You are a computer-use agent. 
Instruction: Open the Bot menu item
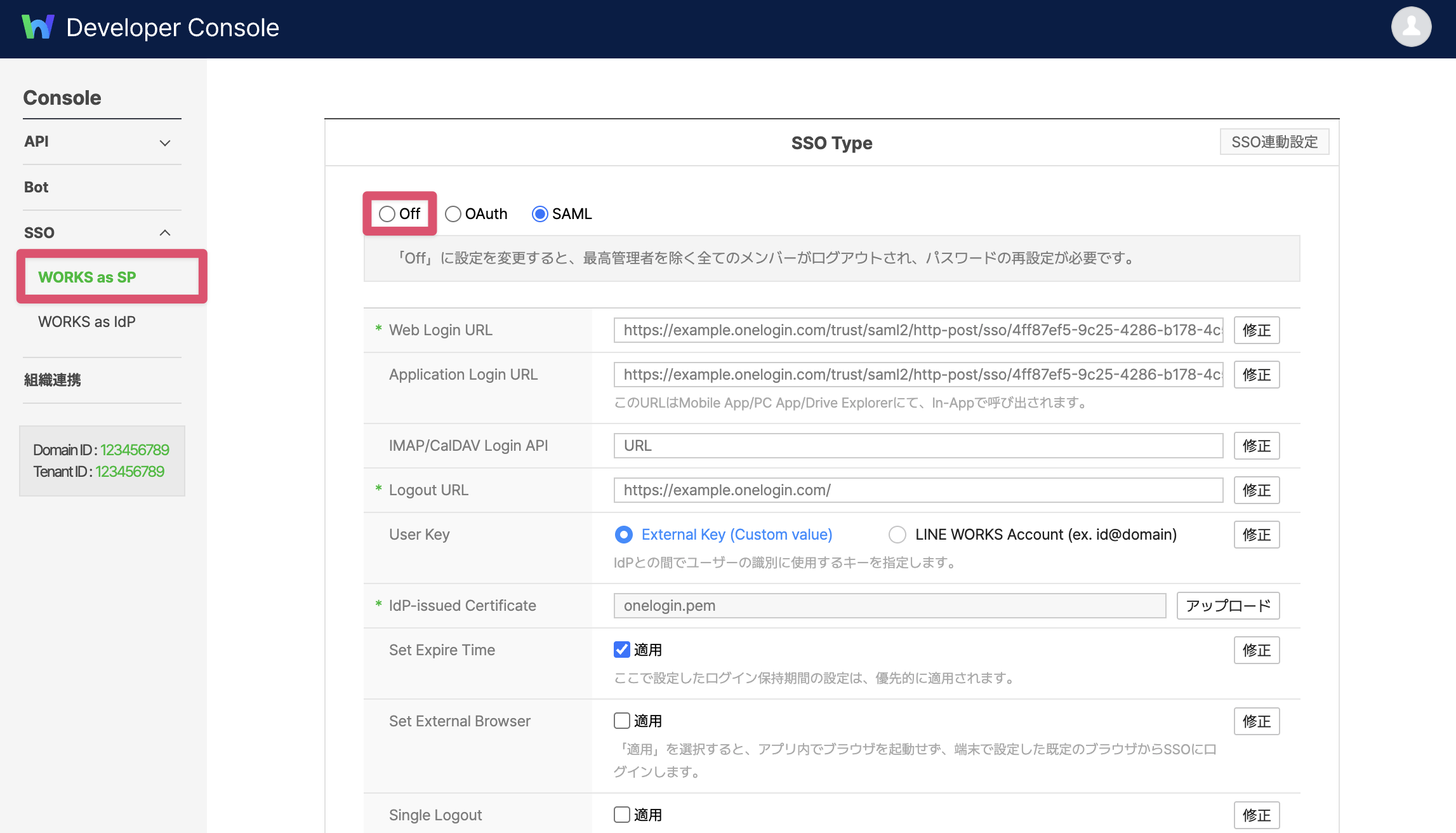click(x=36, y=187)
